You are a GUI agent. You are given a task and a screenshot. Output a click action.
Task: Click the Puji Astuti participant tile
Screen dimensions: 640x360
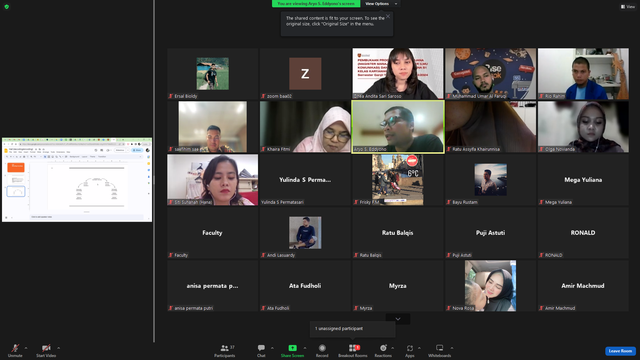coord(491,233)
